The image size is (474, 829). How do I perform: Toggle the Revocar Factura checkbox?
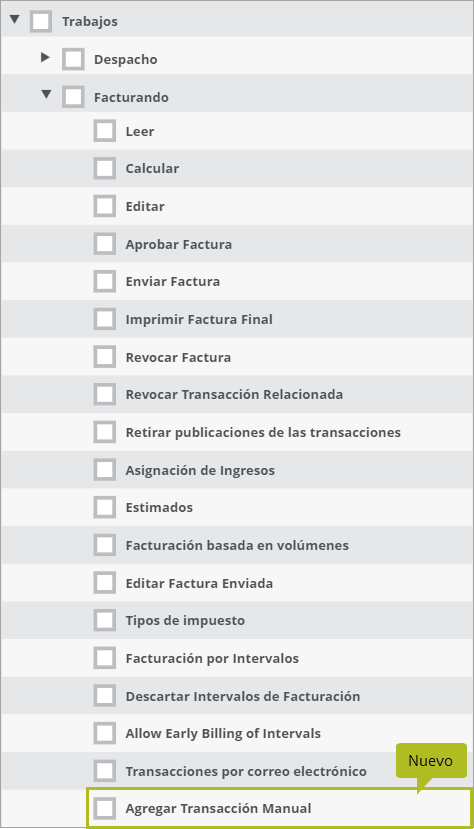point(105,357)
